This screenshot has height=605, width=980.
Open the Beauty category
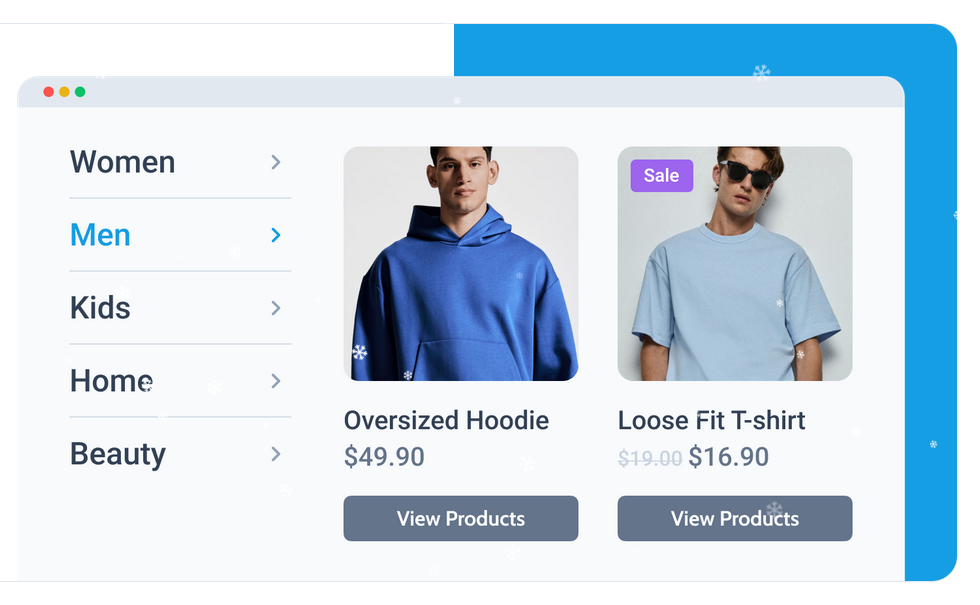tap(118, 454)
